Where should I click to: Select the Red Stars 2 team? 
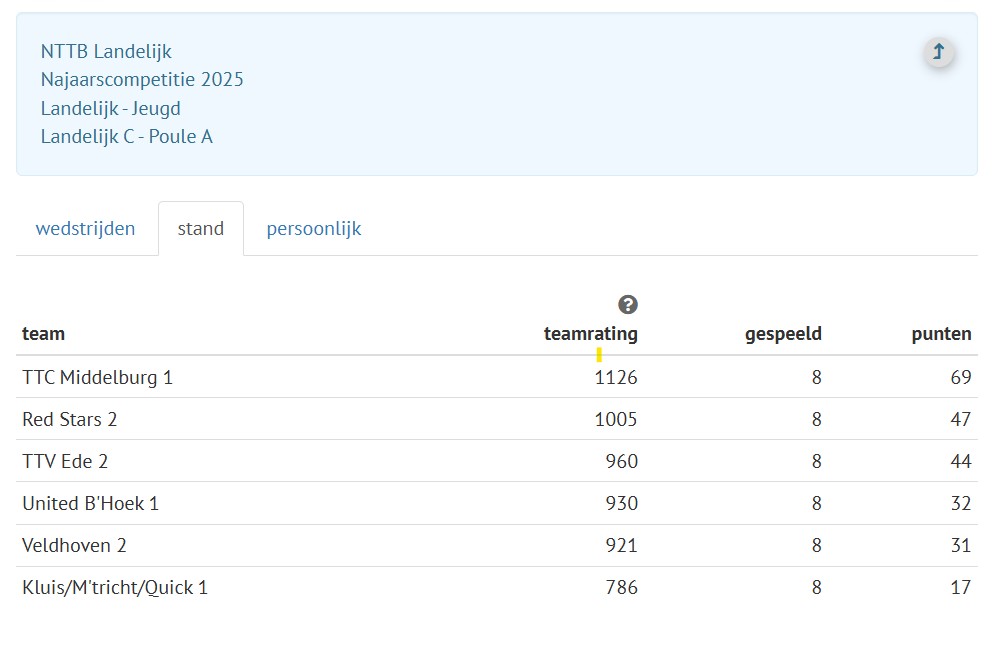coord(69,420)
